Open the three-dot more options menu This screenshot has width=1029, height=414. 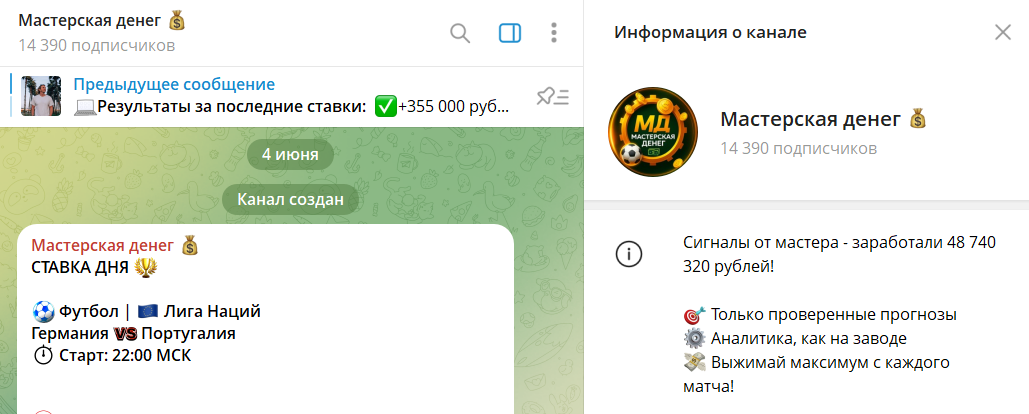click(554, 33)
